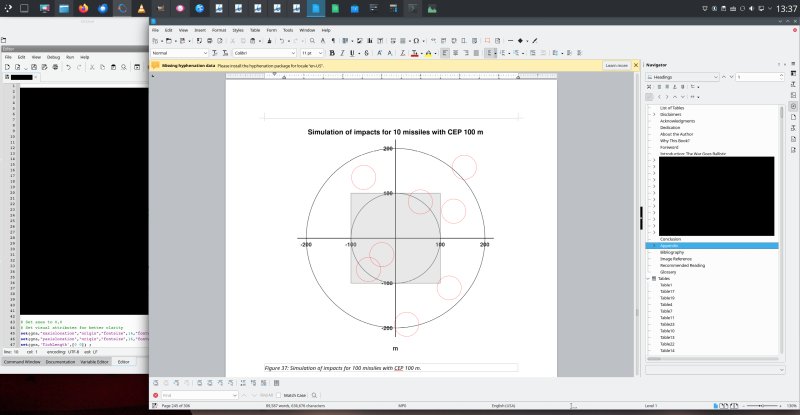The width and height of the screenshot is (800, 415).
Task: Click the Learn more button
Action: (616, 65)
